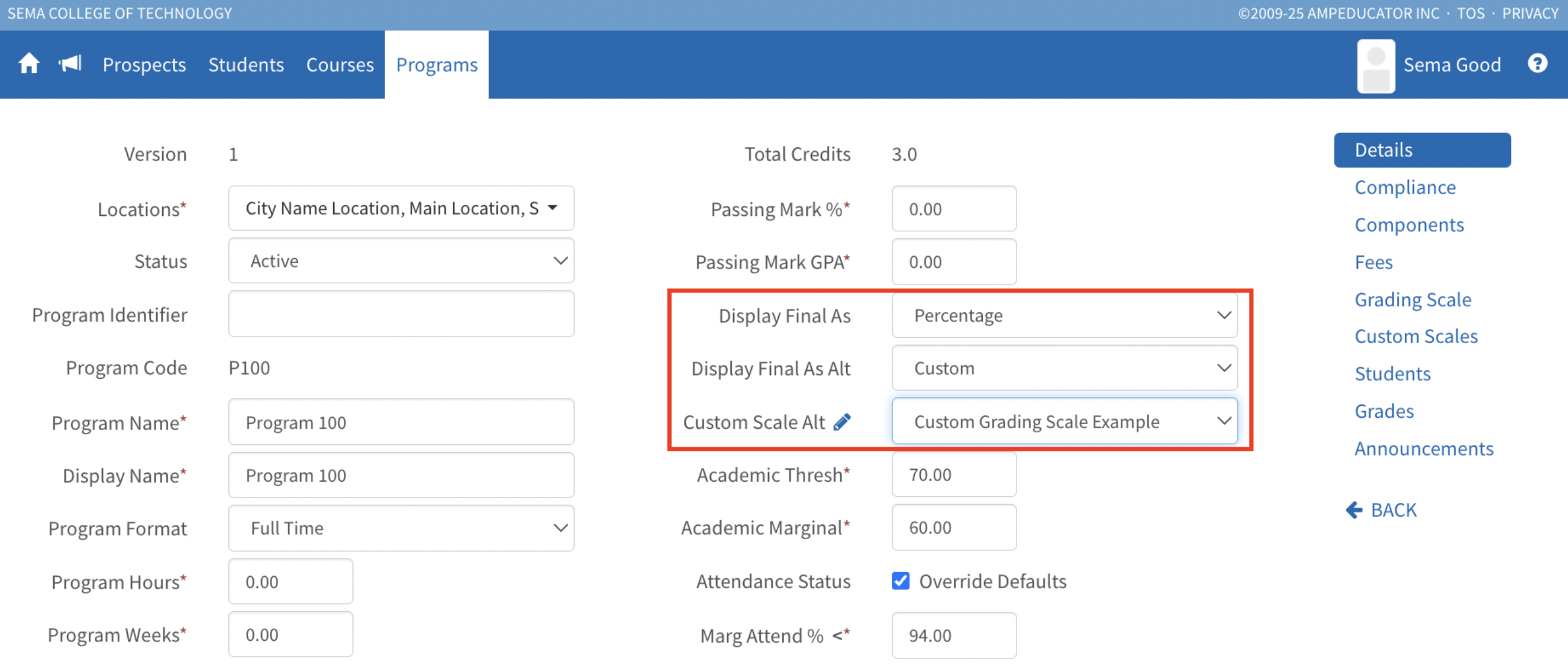Click the pencil icon beside Custom Scale Alt
The image size is (1568, 665).
click(x=842, y=422)
